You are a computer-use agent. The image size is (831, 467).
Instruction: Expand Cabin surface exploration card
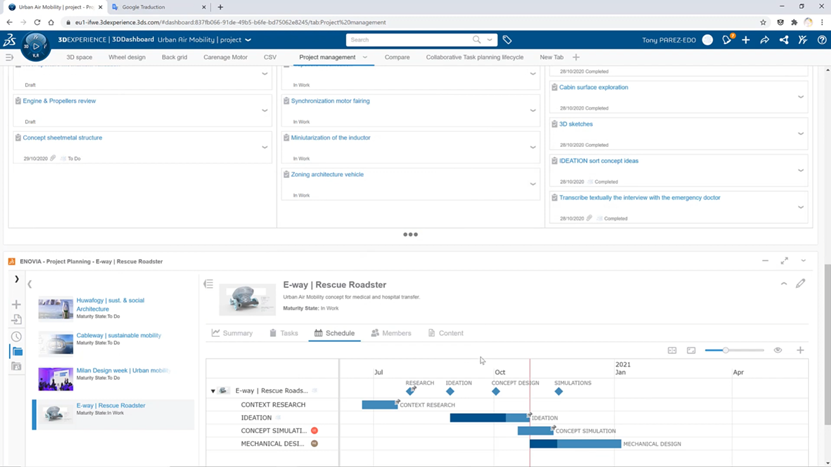pos(801,97)
